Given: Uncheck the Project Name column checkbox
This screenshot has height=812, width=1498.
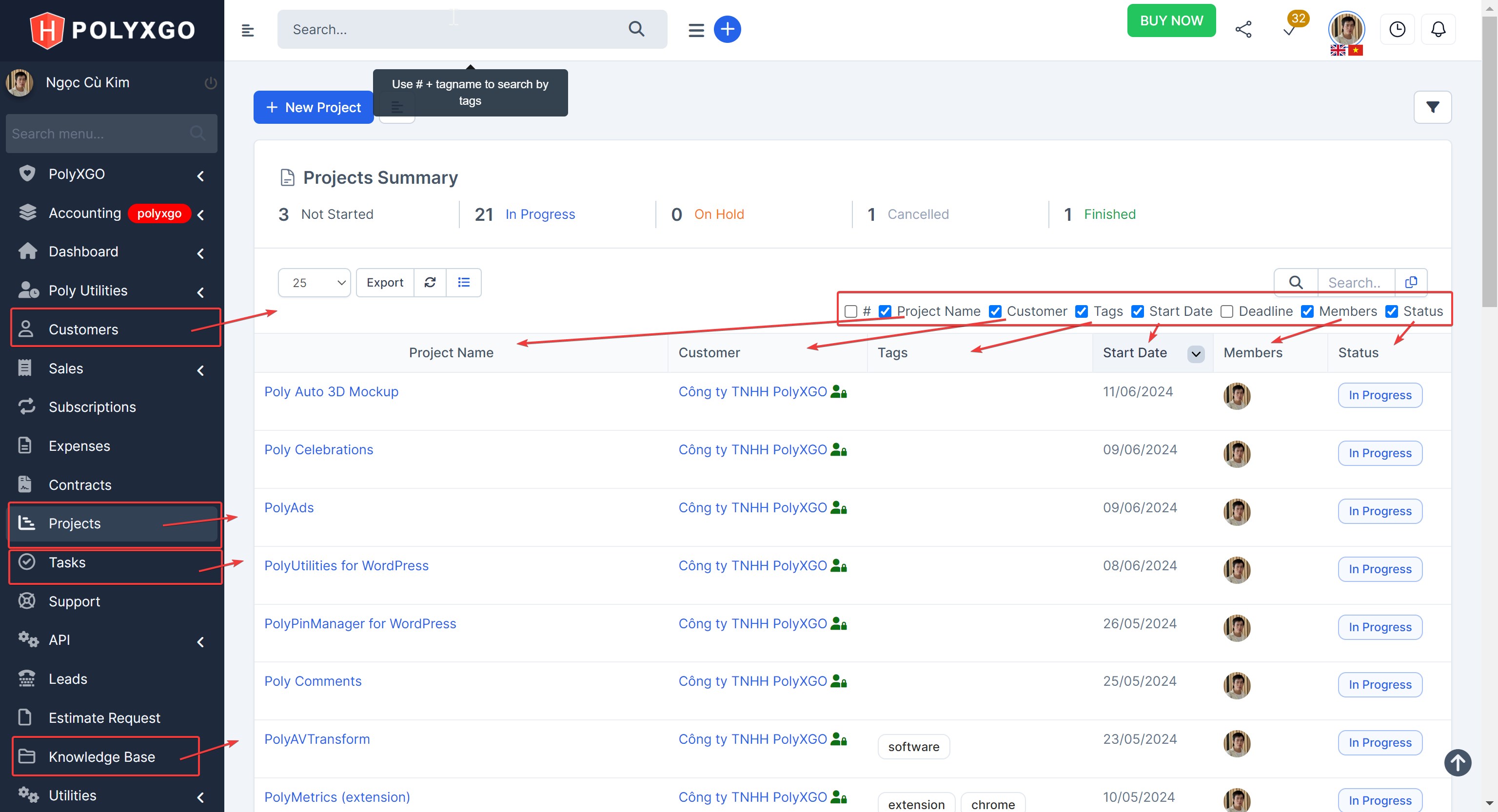Looking at the screenshot, I should click(885, 311).
